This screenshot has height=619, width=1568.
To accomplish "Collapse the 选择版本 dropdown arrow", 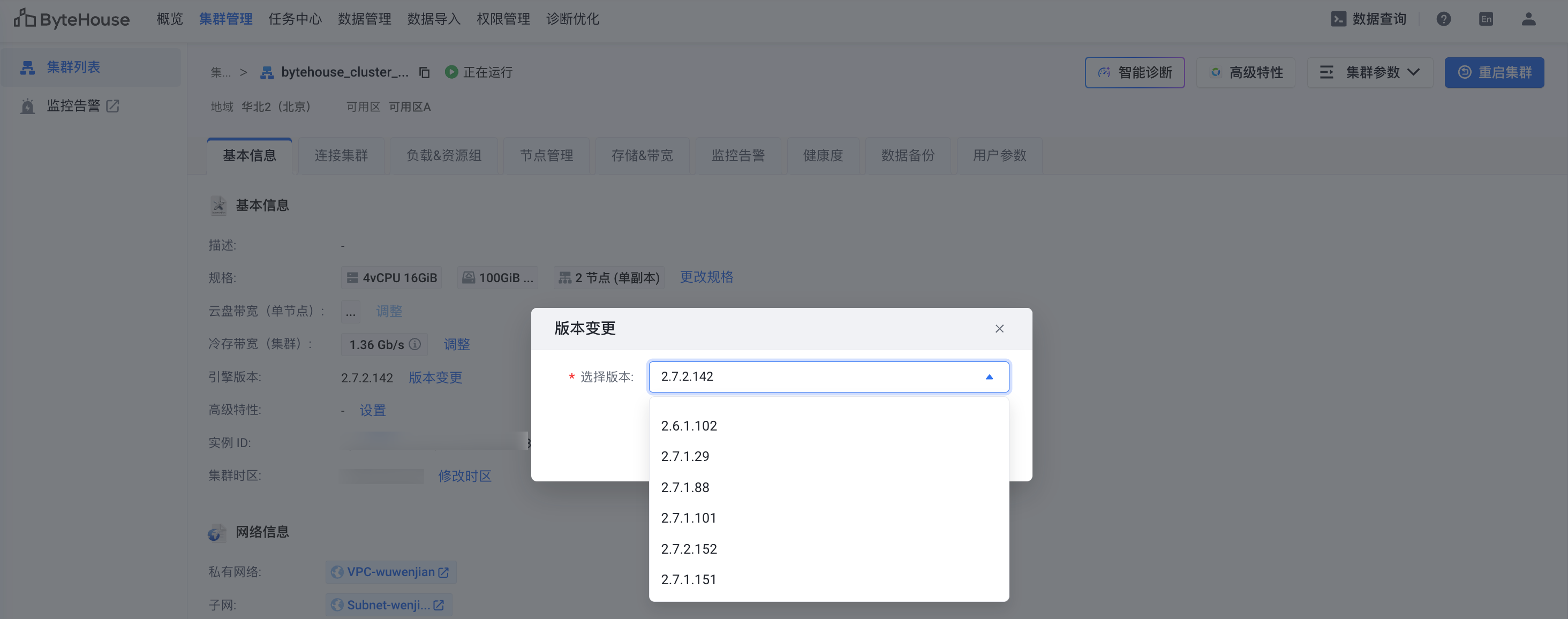I will 989,377.
